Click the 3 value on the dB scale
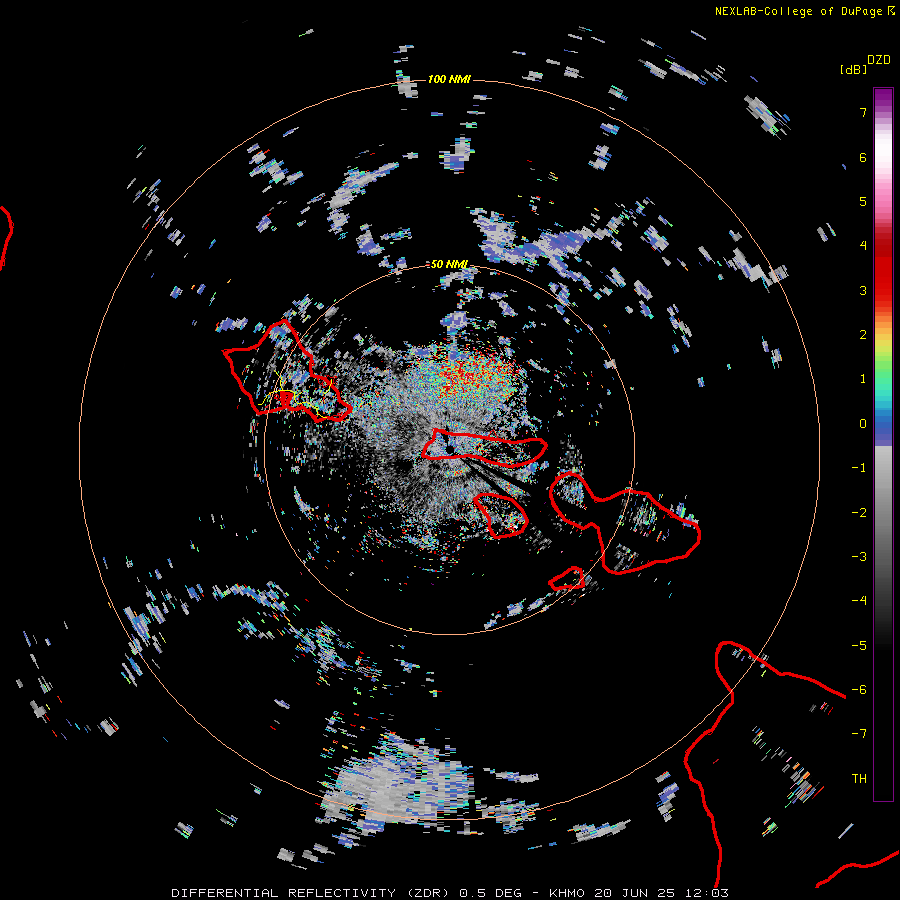Viewport: 900px width, 900px height. point(863,290)
